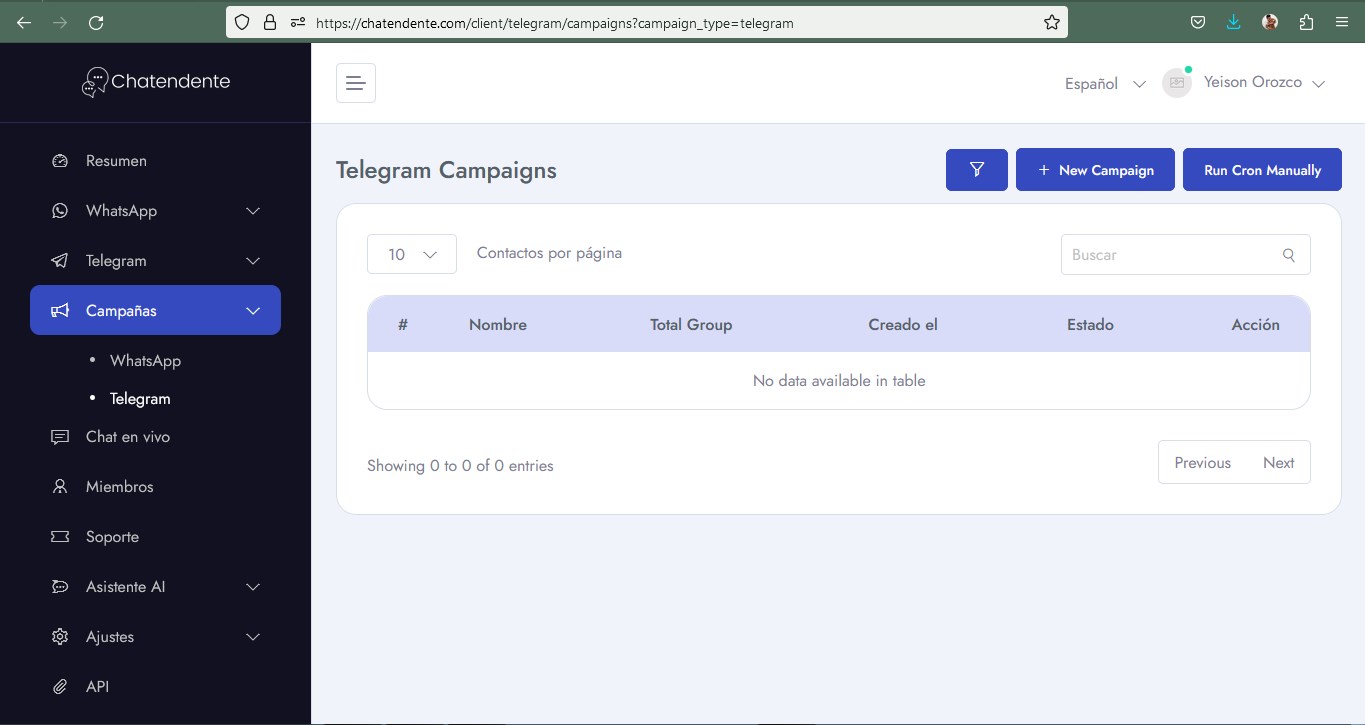Viewport: 1365px width, 725px height.
Task: Click the Miembros person icon
Action: point(60,487)
